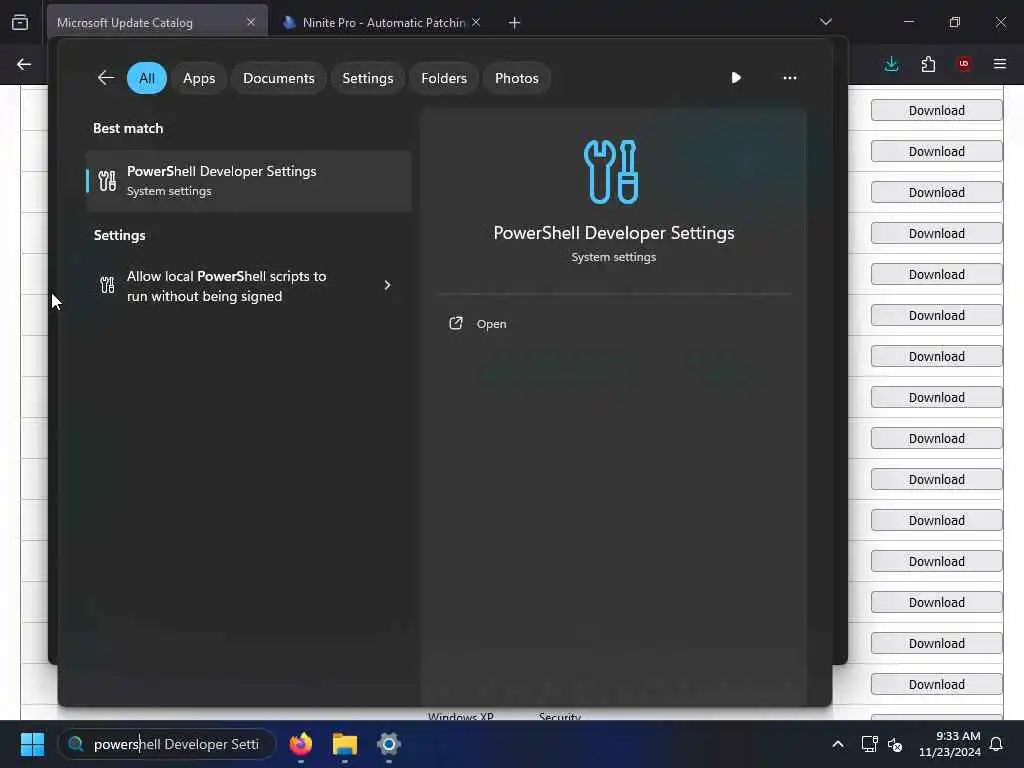Show more search filters arrow
The height and width of the screenshot is (768, 1024).
click(736, 78)
